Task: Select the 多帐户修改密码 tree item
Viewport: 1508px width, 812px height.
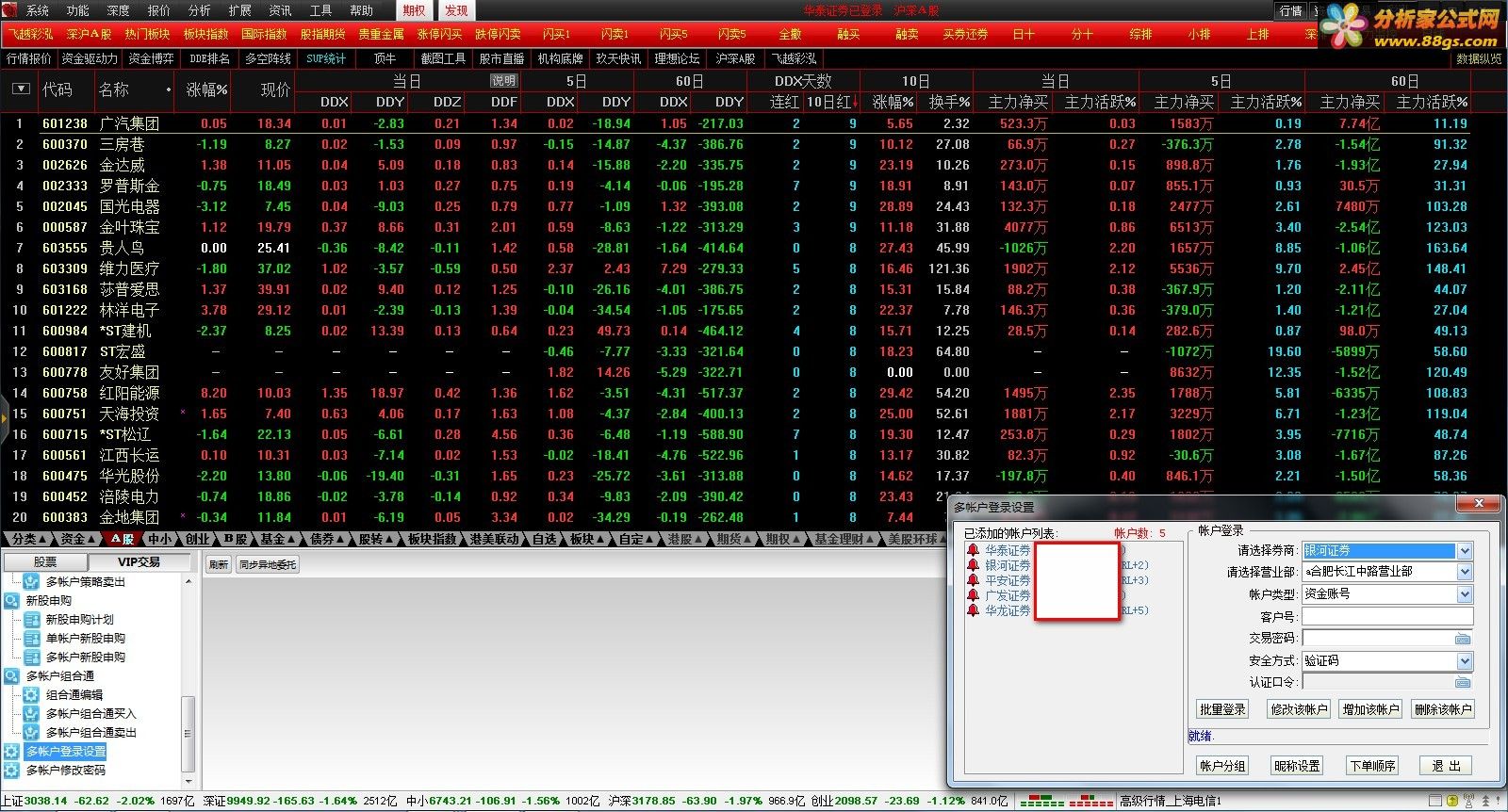Action: (x=65, y=771)
